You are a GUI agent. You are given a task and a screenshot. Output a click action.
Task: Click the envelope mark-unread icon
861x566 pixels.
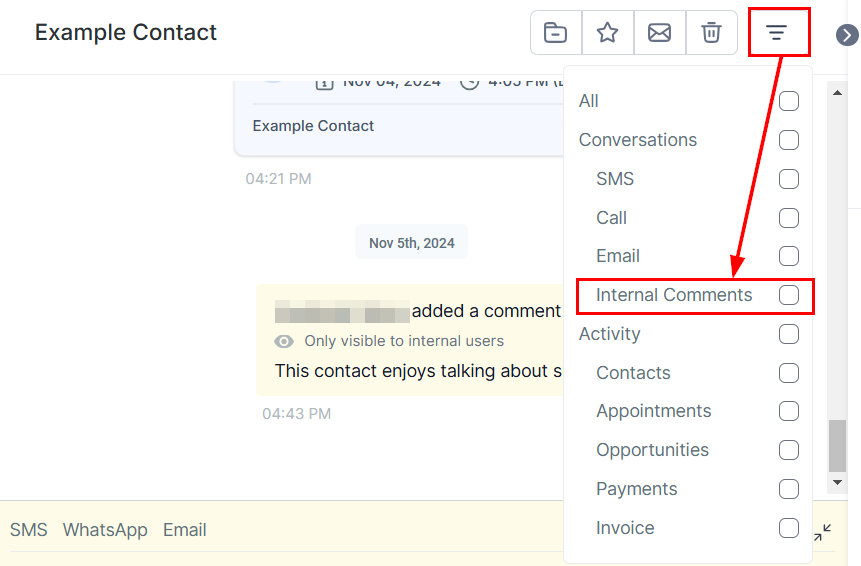(x=659, y=33)
